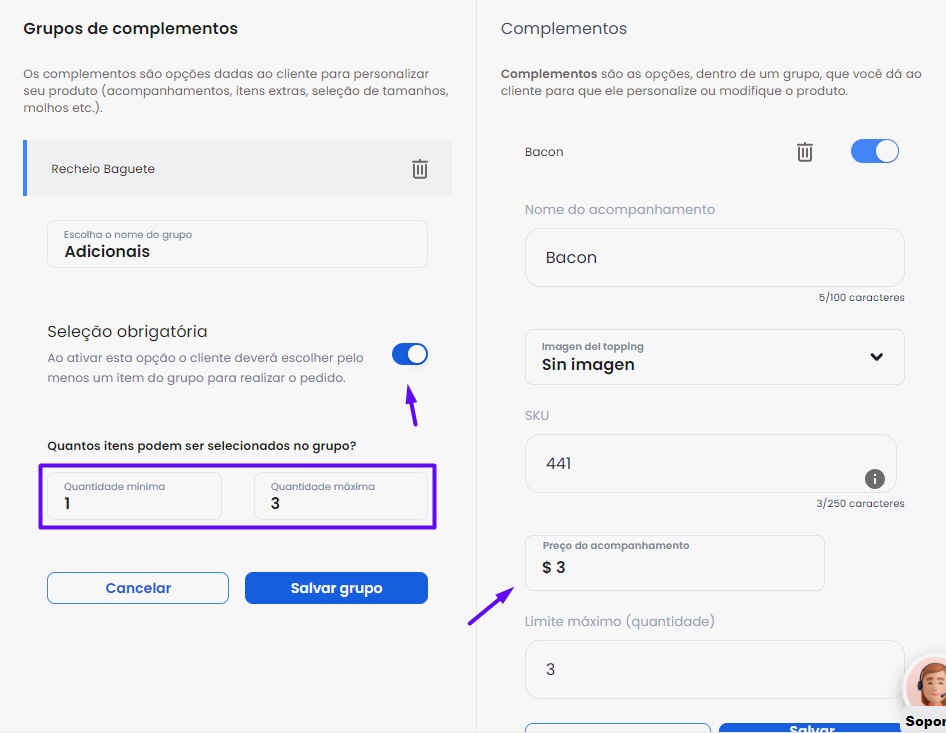The height and width of the screenshot is (733, 946).
Task: Focus the Nome do acompanhamento field
Action: point(714,258)
